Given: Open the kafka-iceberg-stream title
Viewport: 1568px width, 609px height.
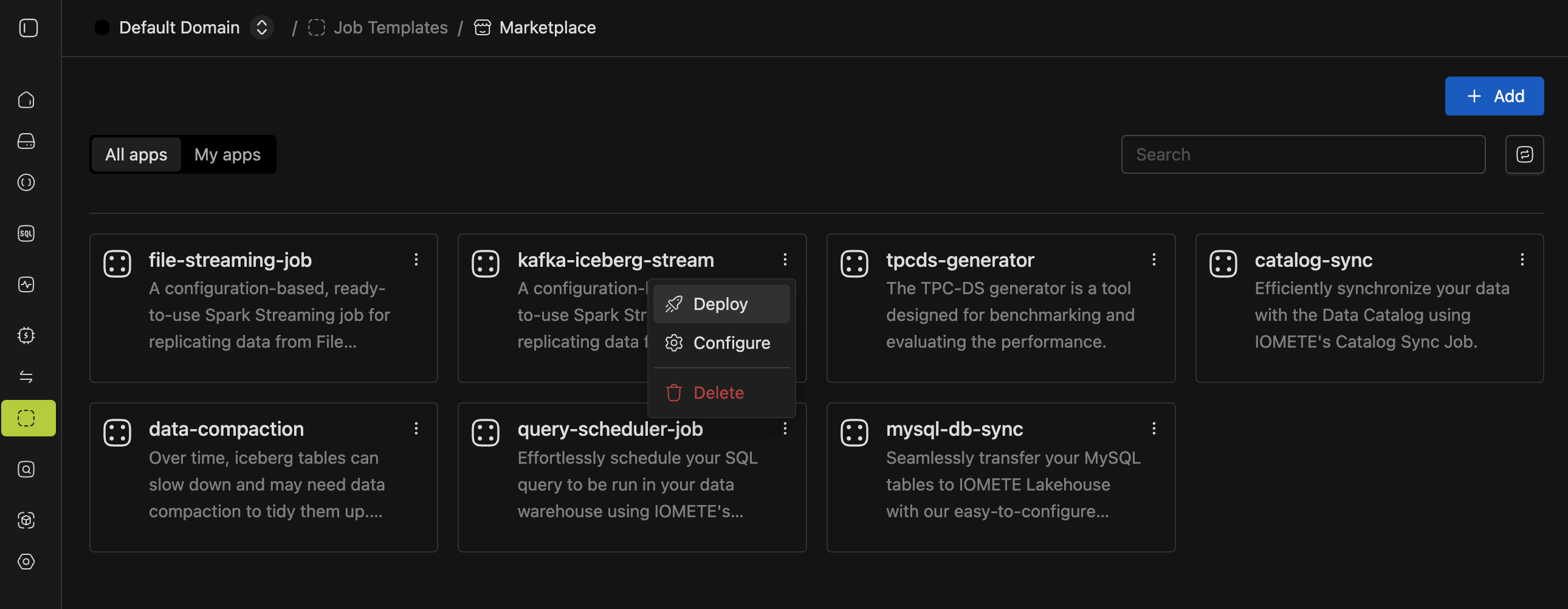Looking at the screenshot, I should [x=616, y=260].
